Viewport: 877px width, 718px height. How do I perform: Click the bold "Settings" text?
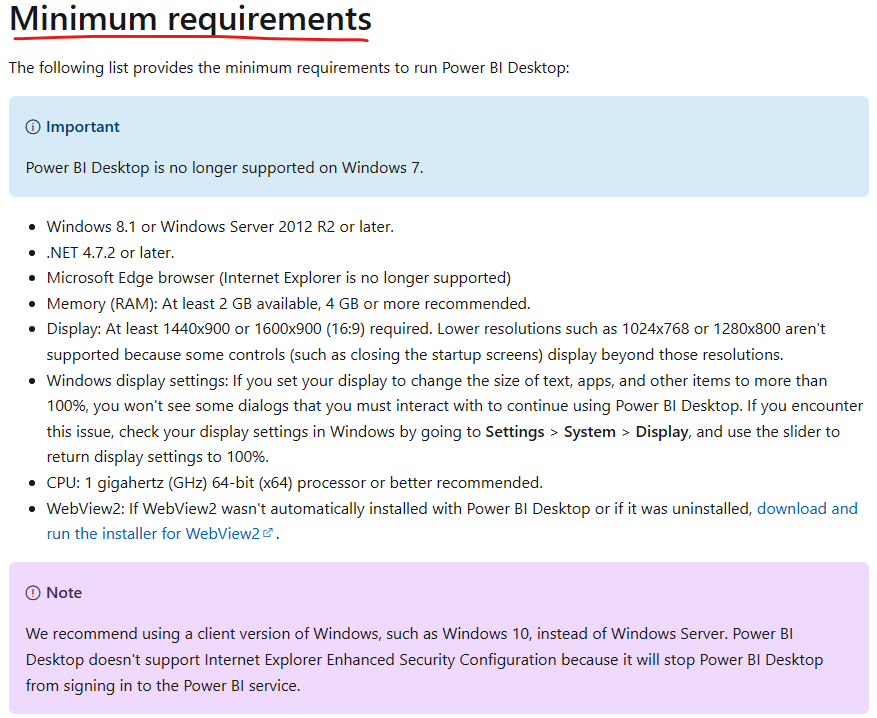(515, 432)
